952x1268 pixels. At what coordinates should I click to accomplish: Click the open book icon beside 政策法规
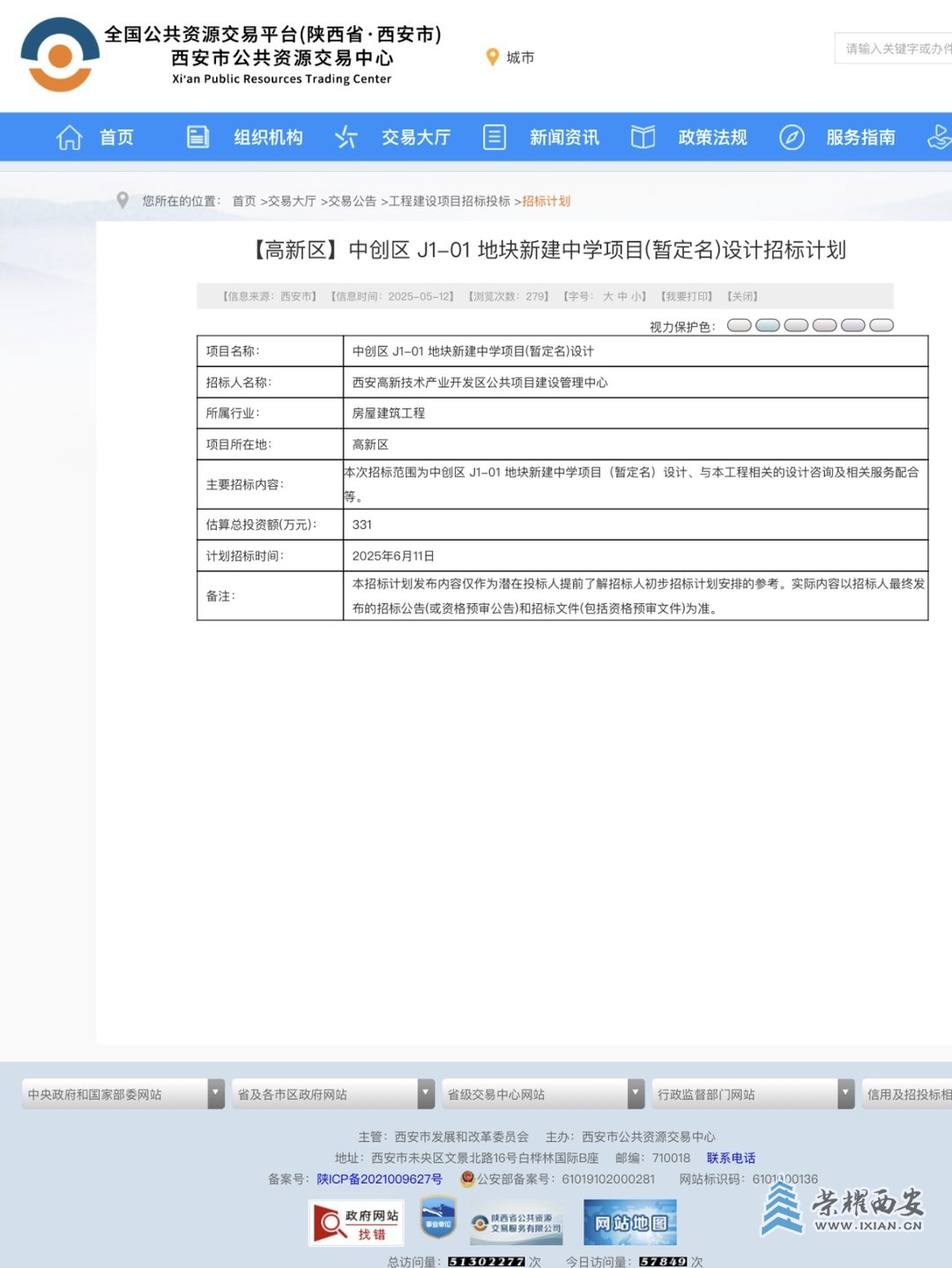pos(643,138)
